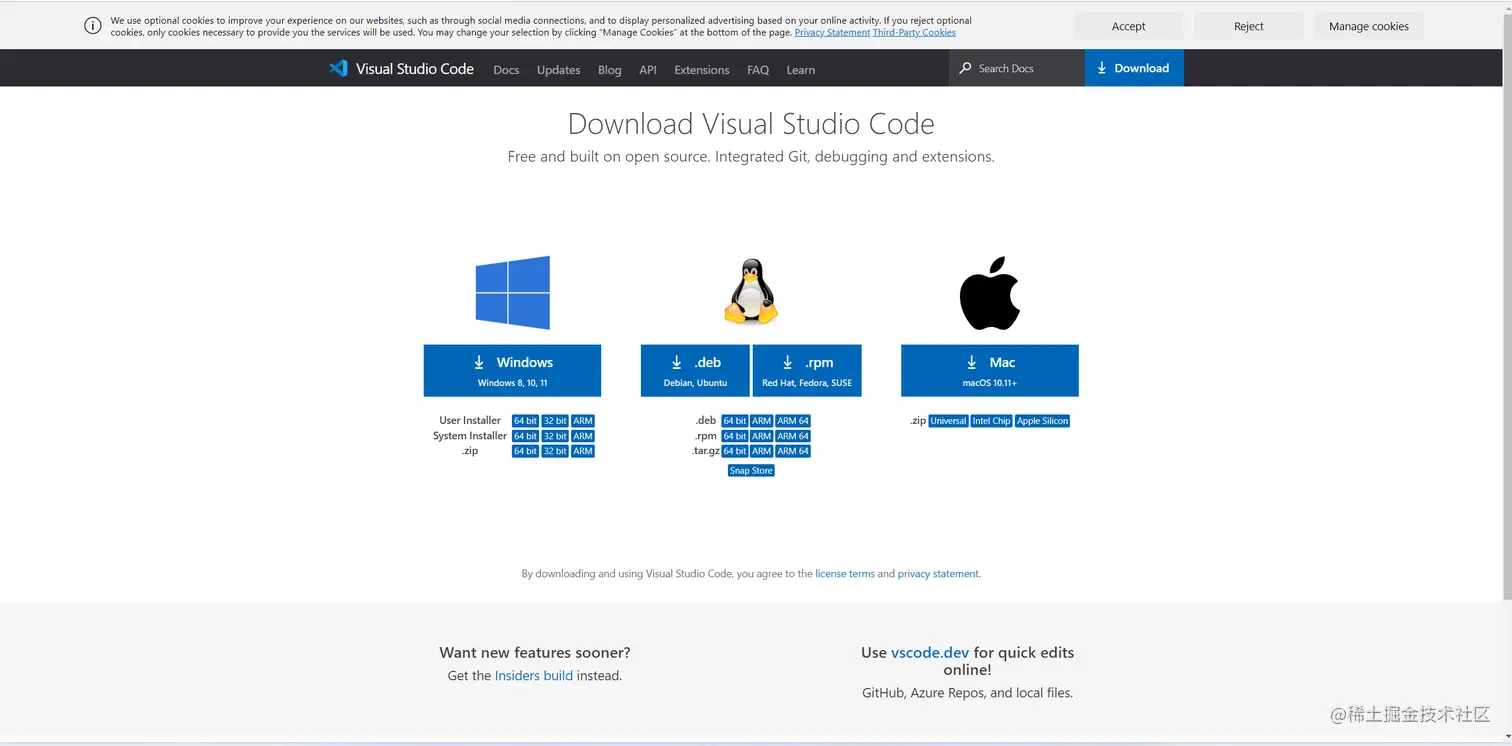The image size is (1512, 746).
Task: Visit the vscode.dev link
Action: point(930,653)
